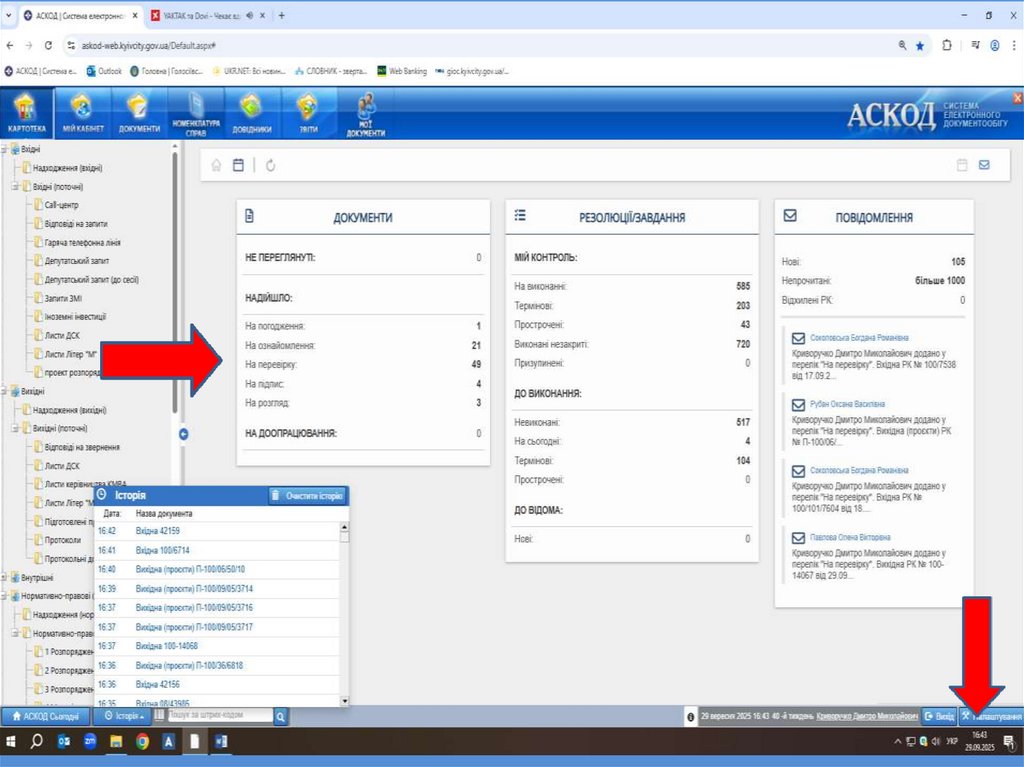Show hidden system tray icons
1024x767 pixels.
[898, 742]
